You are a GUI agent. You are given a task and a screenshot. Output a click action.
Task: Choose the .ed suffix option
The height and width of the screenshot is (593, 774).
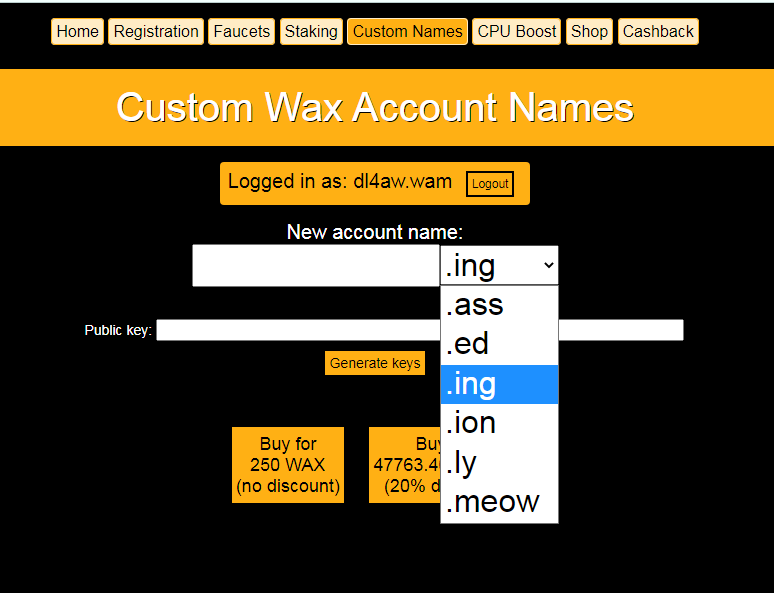coord(499,344)
